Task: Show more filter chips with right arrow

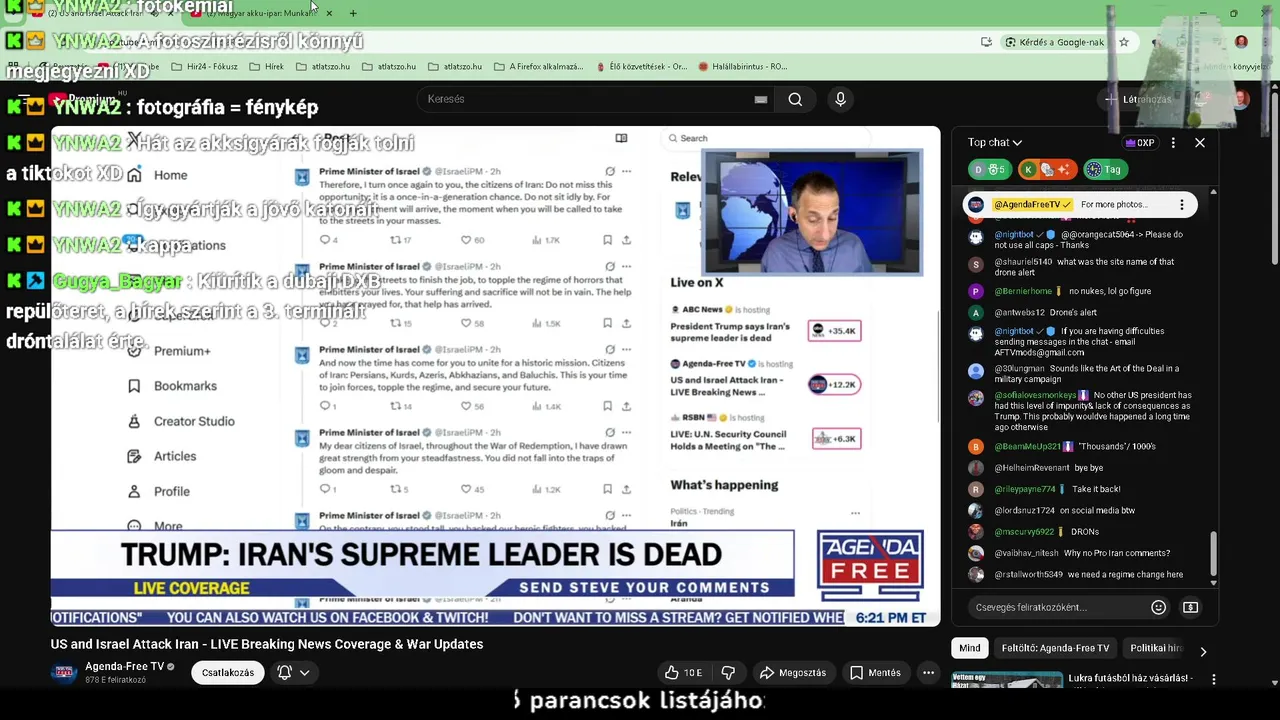Action: (1203, 651)
